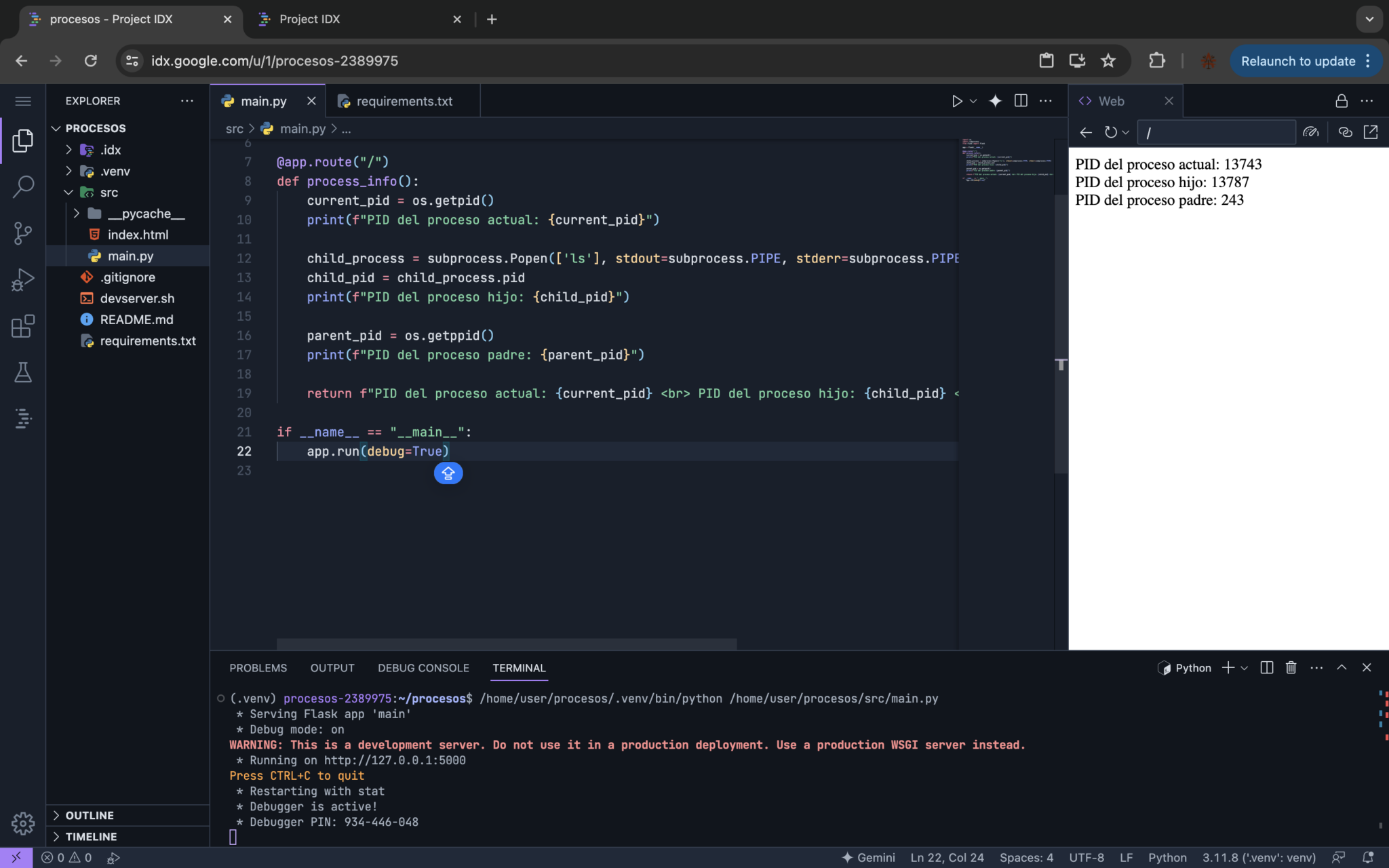Open the Run and Debug panel
Viewport: 1389px width, 868px height.
23,279
